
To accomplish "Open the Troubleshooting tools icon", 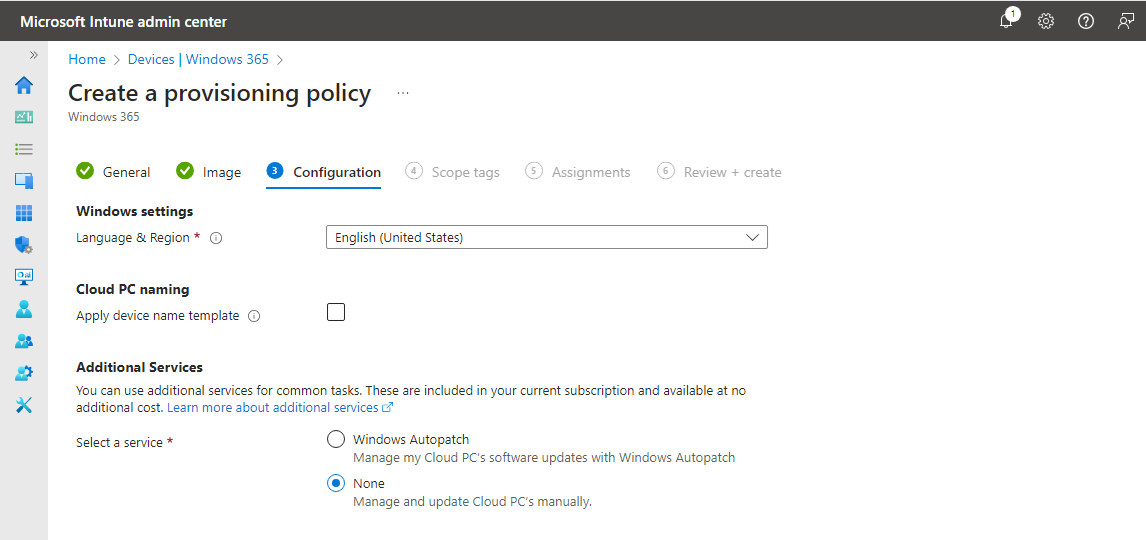I will point(24,406).
